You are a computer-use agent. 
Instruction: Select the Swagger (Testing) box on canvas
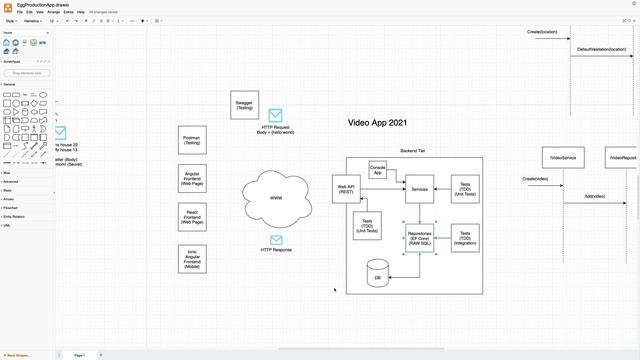click(244, 105)
